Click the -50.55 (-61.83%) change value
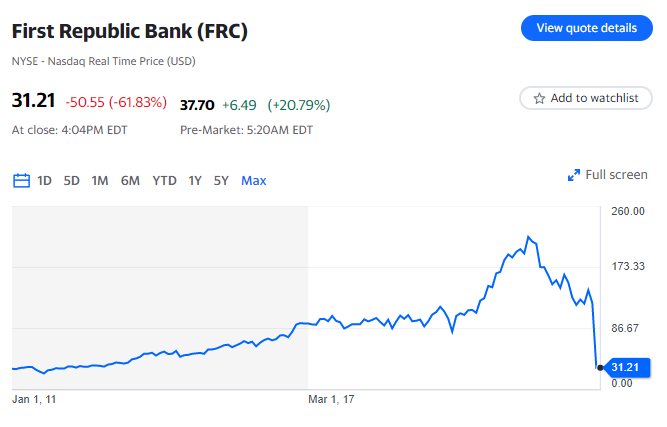 pyautogui.click(x=116, y=103)
